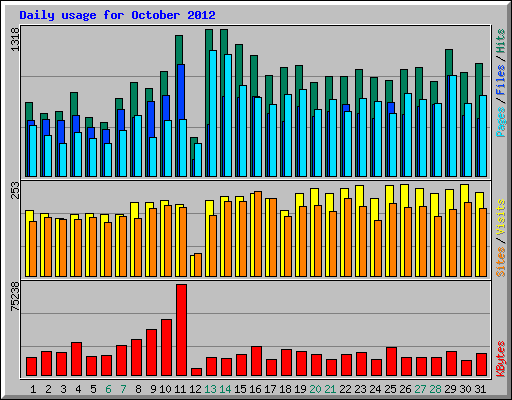Click day 25 on the x-axis
Screen dimensions: 512x400
click(x=390, y=389)
